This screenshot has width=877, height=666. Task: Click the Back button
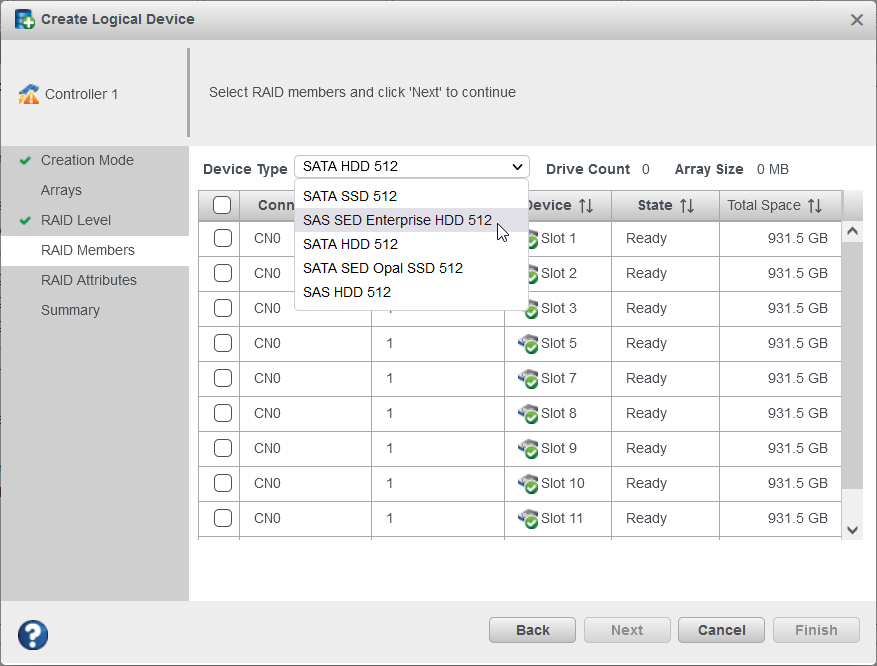[532, 630]
